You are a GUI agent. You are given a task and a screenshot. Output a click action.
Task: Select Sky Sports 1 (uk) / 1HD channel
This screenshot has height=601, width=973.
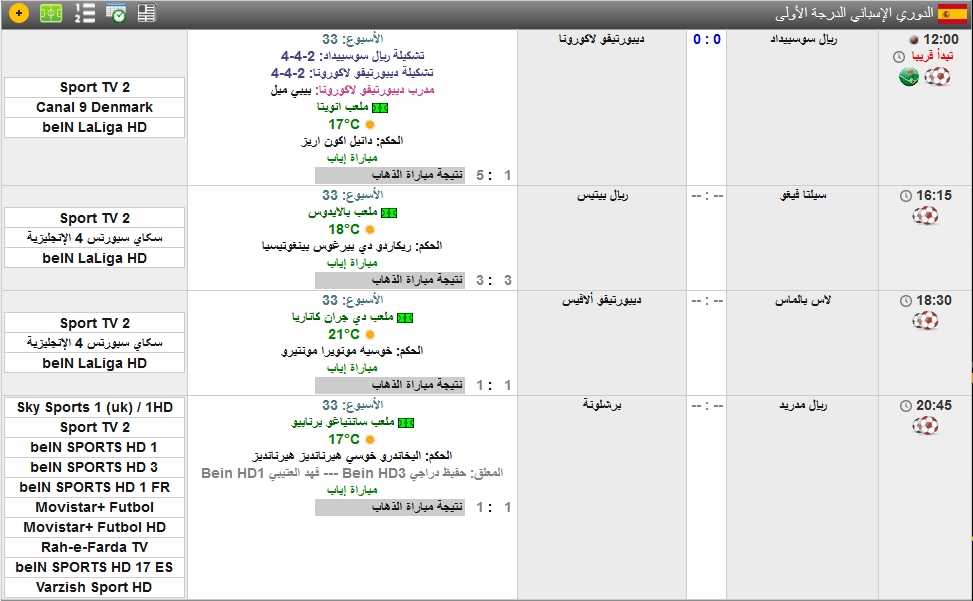94,407
